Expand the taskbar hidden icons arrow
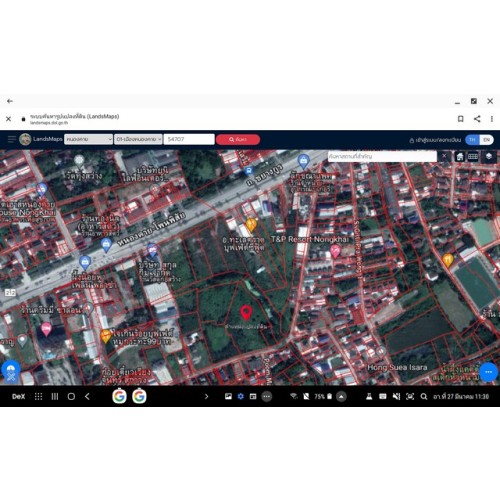This screenshot has width=500, height=500. tap(341, 397)
